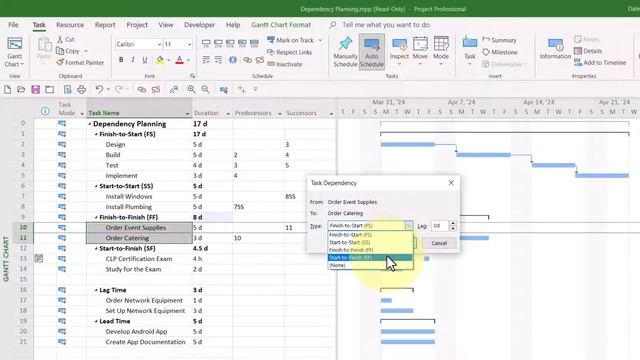
Task: Collapse the Lag Time summary task
Action: click(96, 290)
